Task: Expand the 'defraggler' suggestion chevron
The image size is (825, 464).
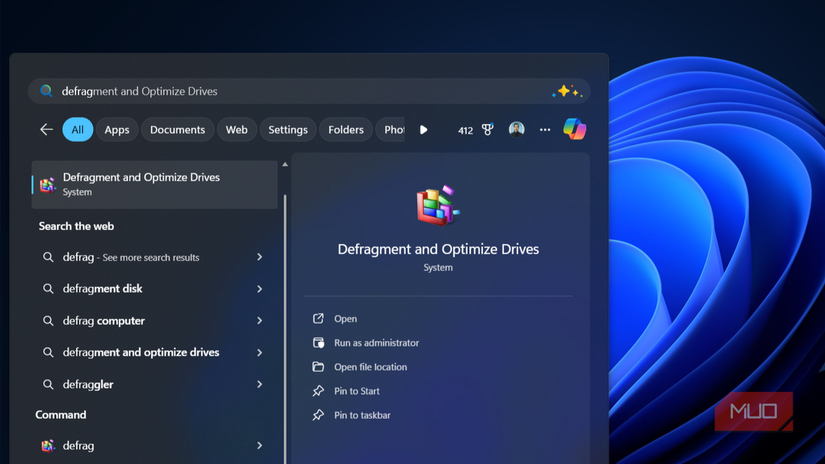Action: [259, 385]
